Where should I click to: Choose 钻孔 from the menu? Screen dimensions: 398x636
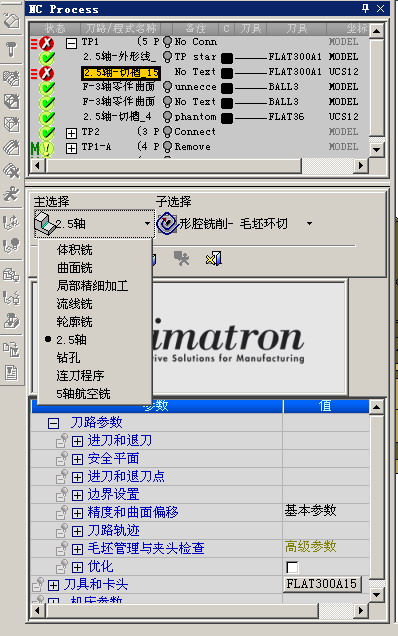68,358
